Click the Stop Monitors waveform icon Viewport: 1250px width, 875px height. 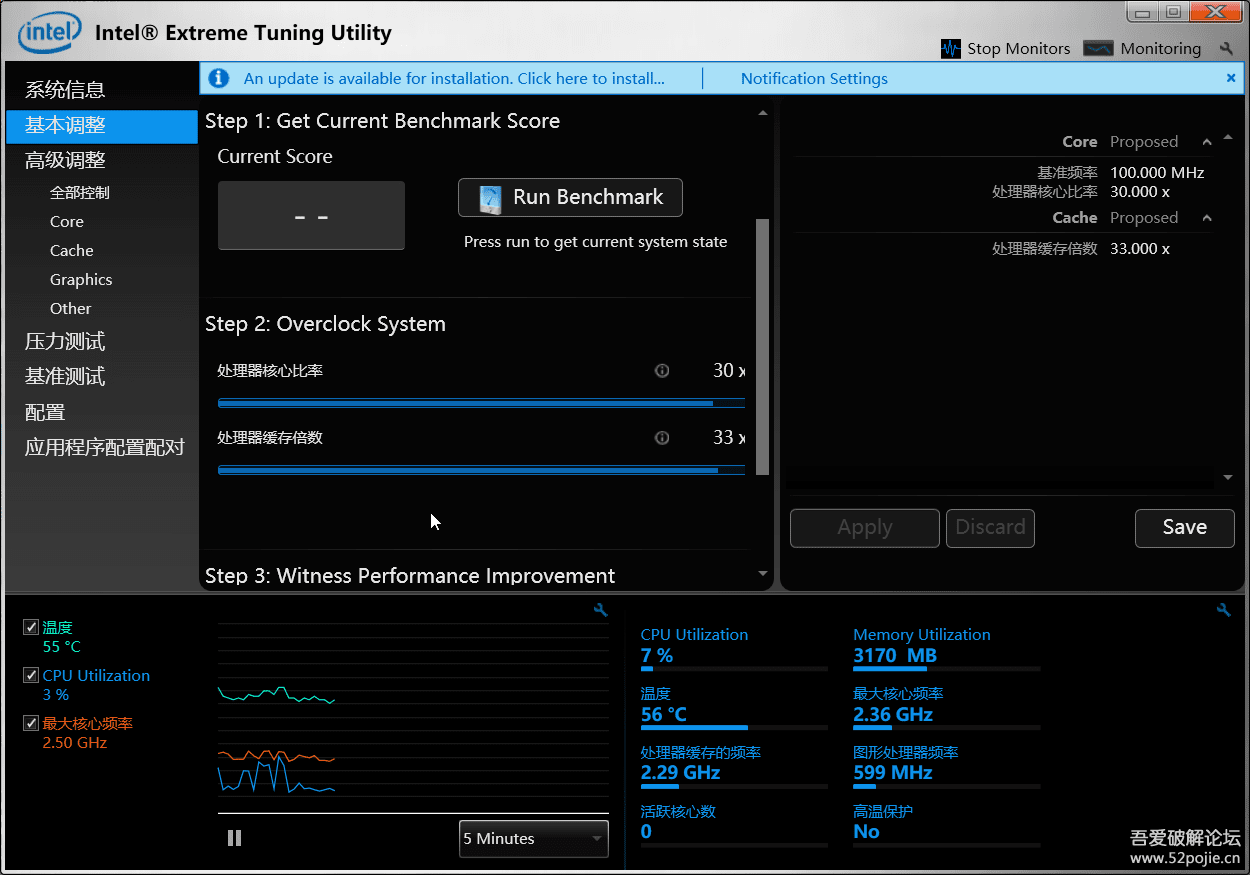950,48
